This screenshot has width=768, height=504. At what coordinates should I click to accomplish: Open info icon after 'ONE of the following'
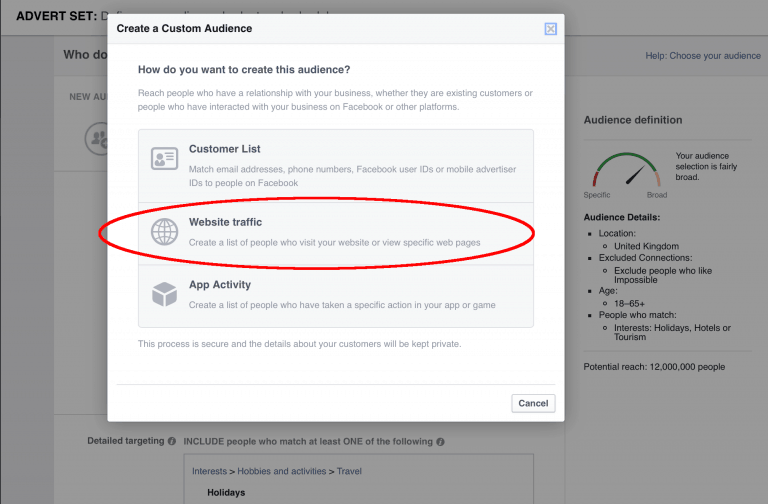440,441
